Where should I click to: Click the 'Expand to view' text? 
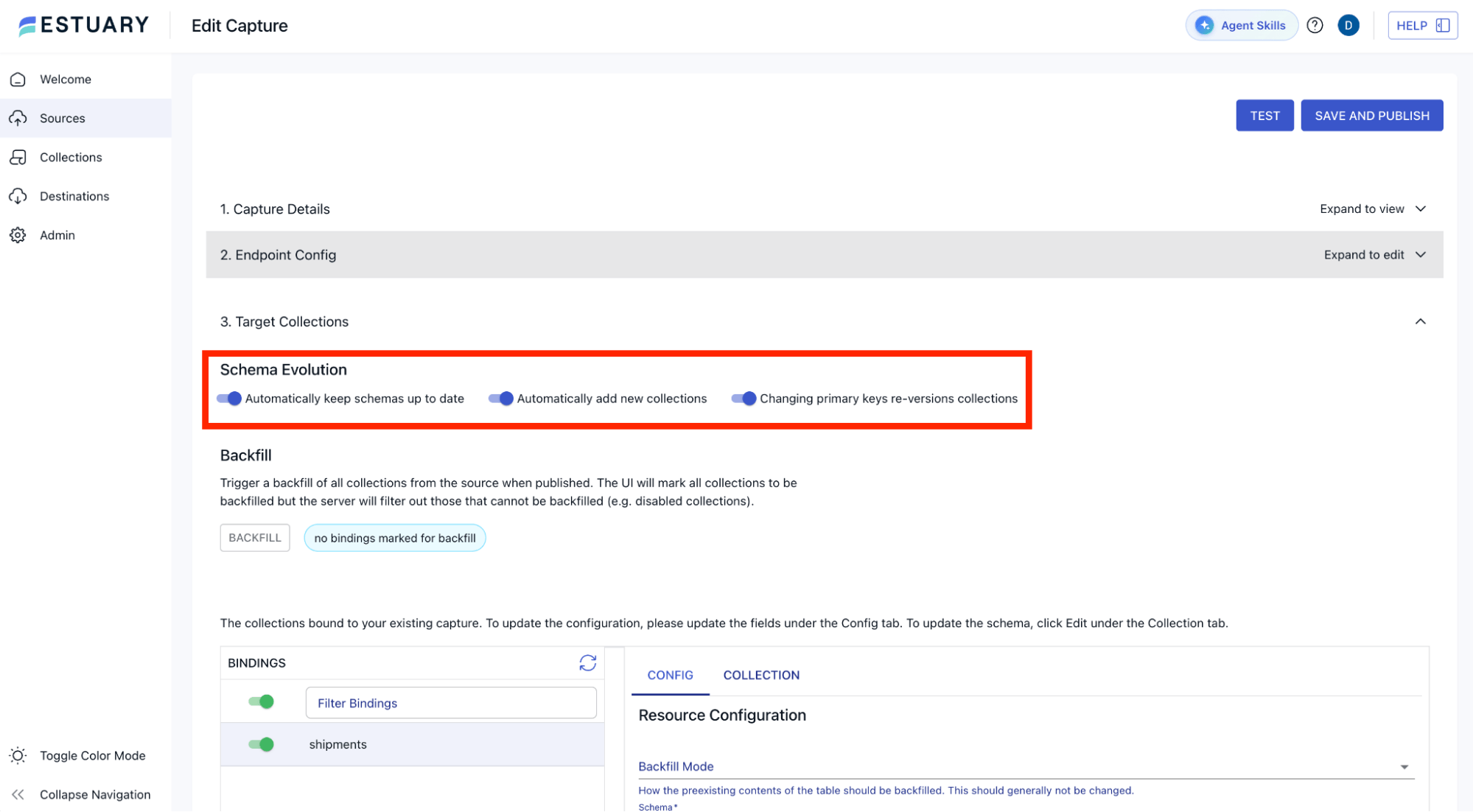click(1362, 209)
